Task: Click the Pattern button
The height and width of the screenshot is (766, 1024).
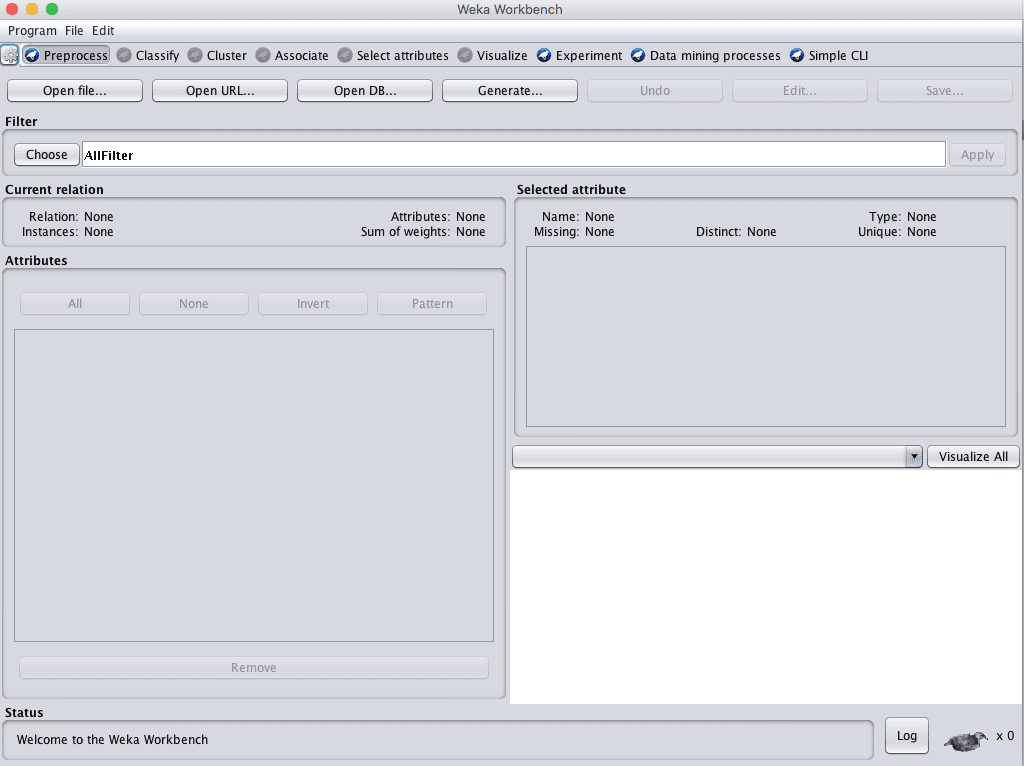Action: (432, 304)
